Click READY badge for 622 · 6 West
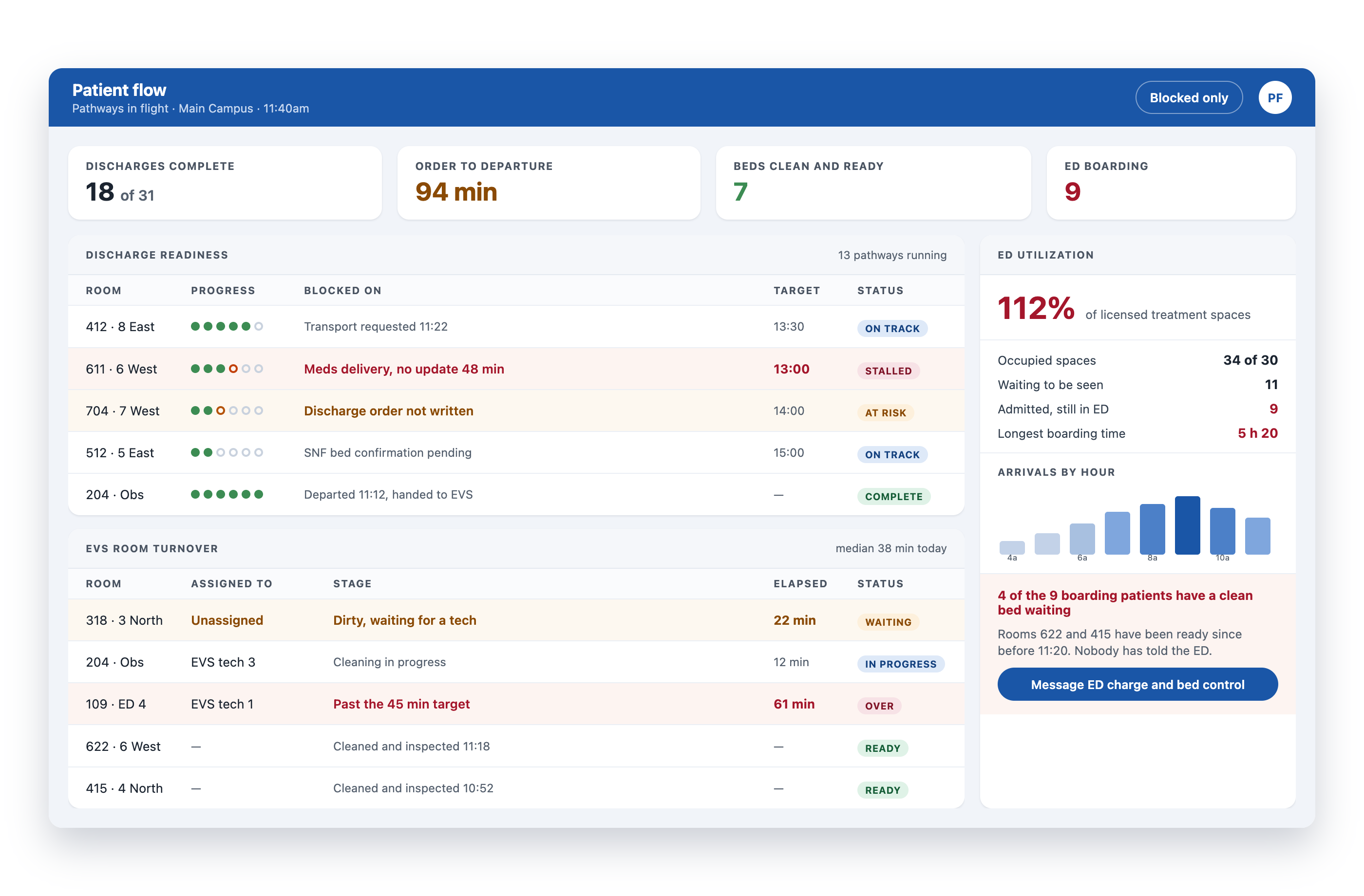 (x=882, y=748)
